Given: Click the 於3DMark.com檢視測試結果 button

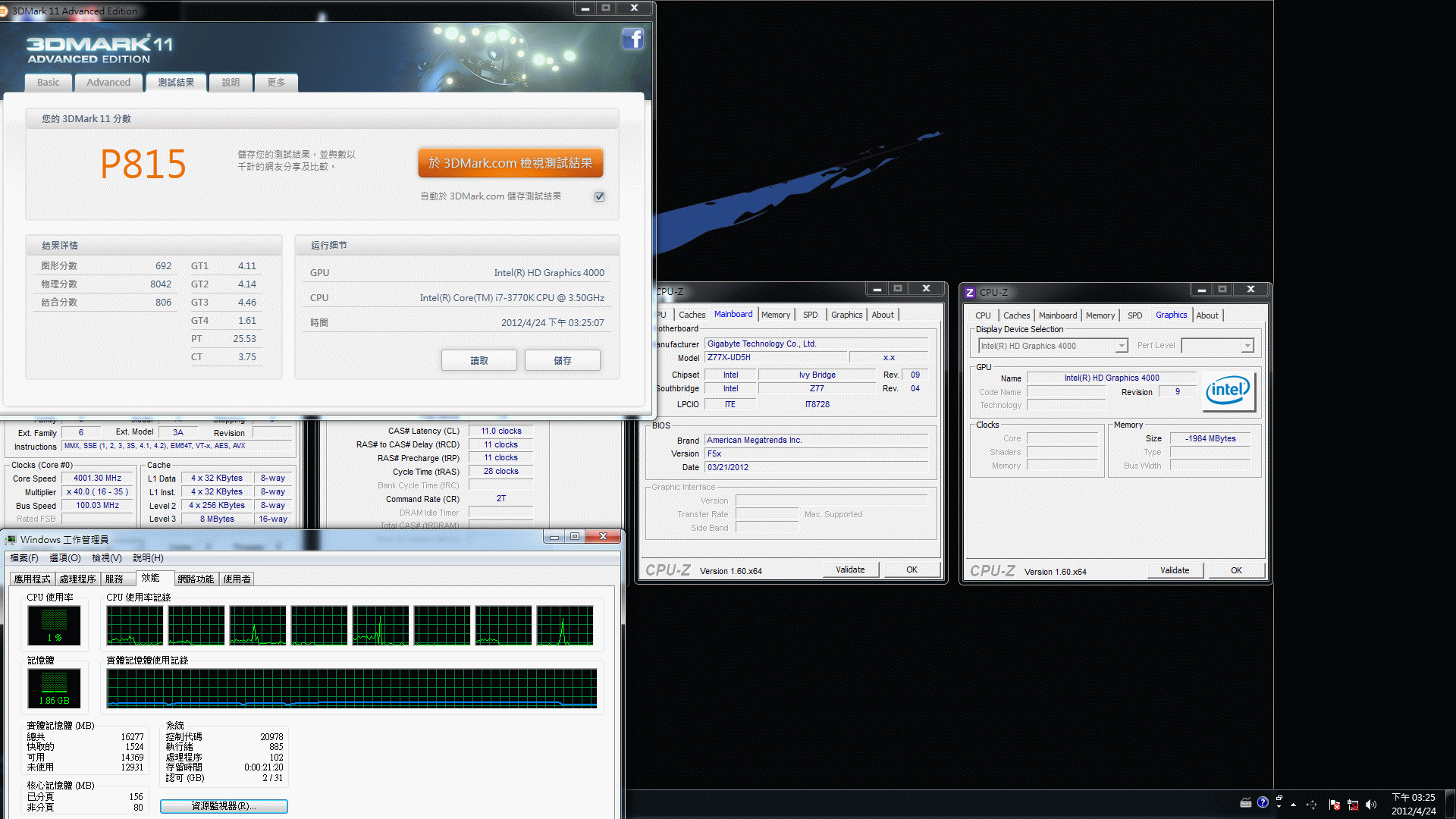Looking at the screenshot, I should click(509, 163).
